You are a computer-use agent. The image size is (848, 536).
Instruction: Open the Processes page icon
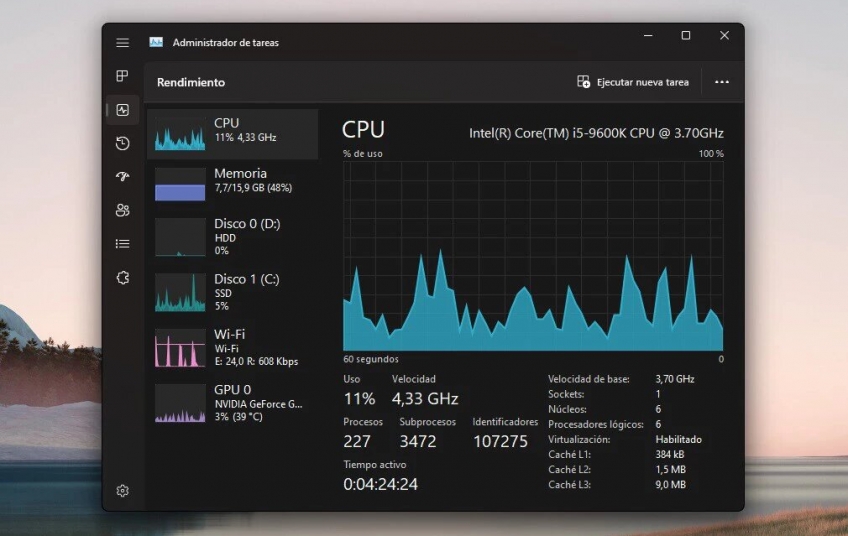tap(122, 76)
